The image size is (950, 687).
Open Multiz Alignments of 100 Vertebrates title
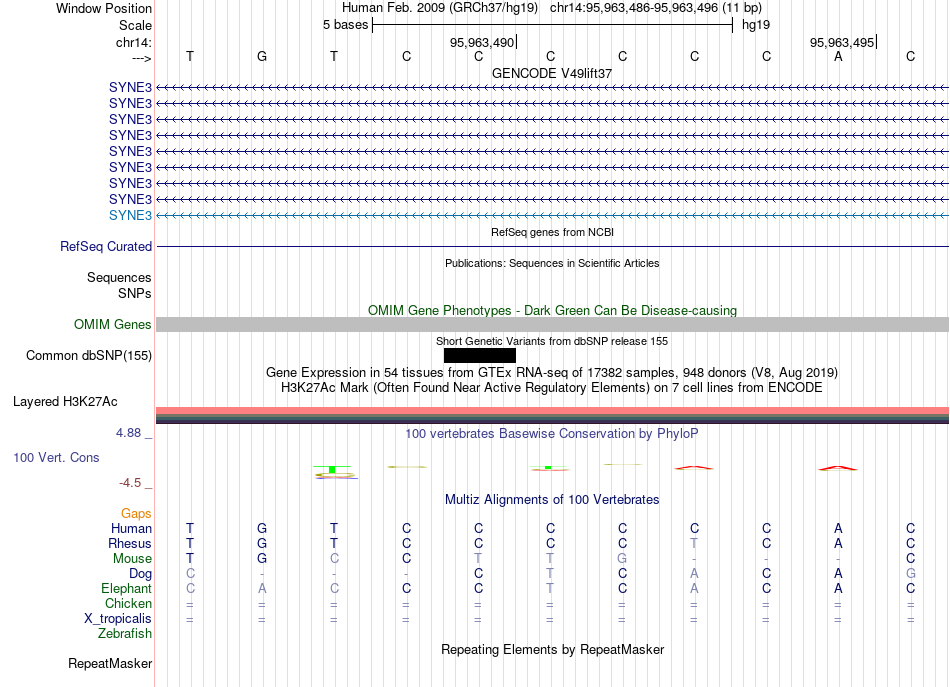point(552,500)
